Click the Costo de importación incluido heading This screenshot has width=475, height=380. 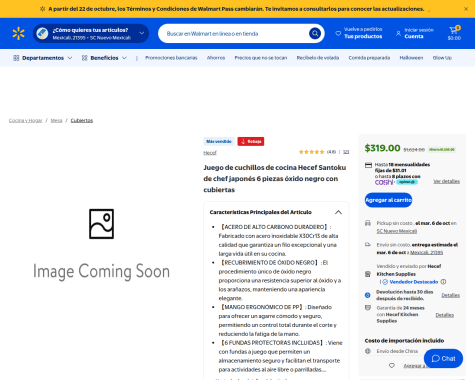(404, 341)
